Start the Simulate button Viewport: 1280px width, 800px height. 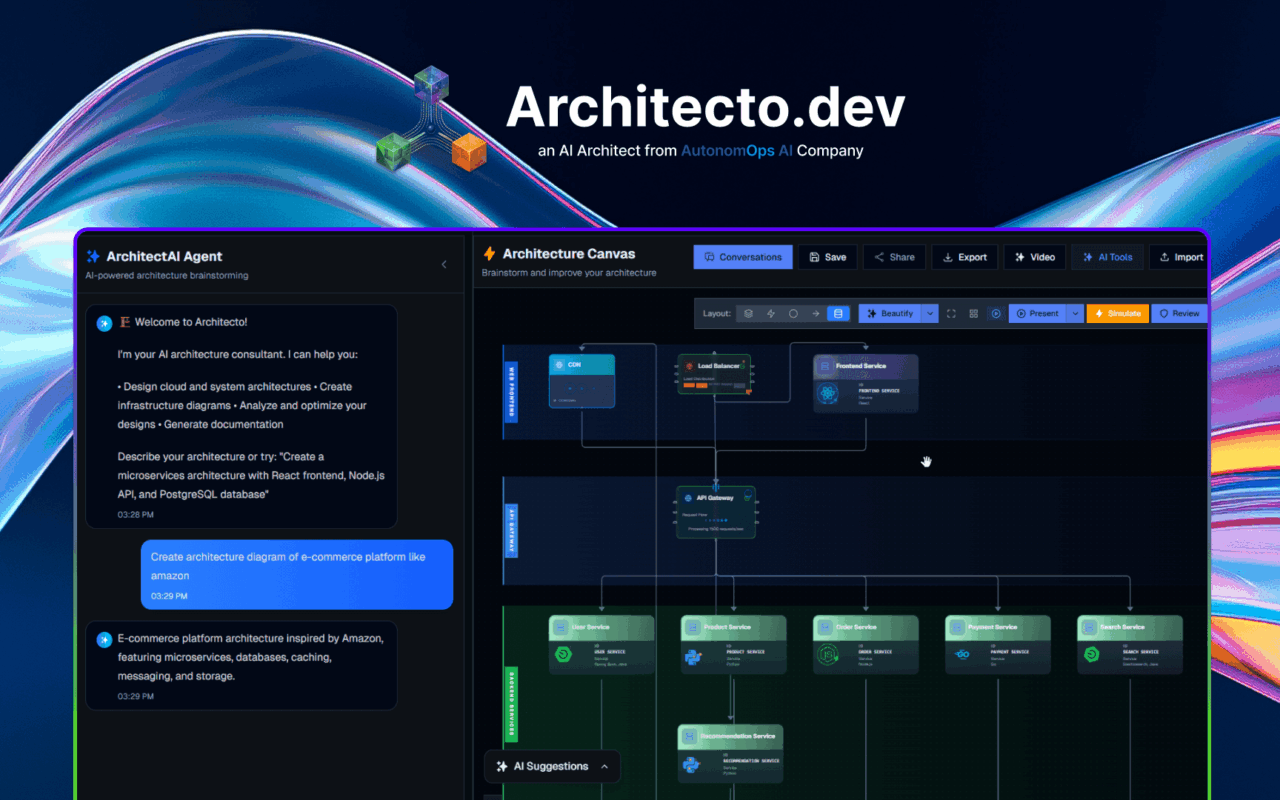1117,313
